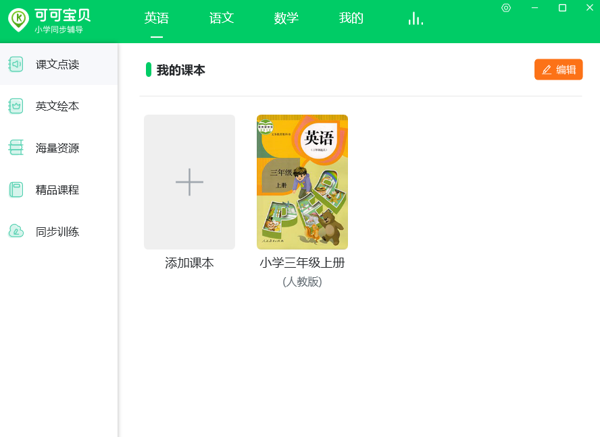Click the 添加课本 label
600x437 pixels.
[189, 263]
